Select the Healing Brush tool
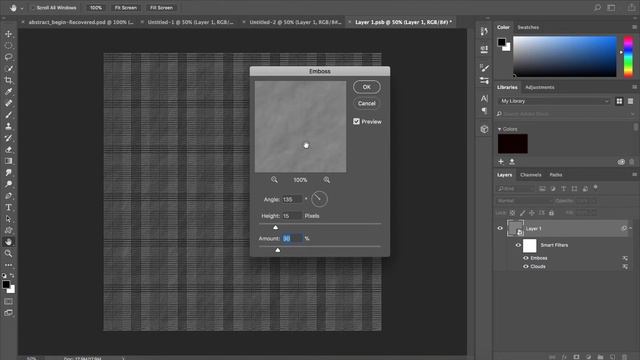The image size is (640, 360). click(x=9, y=103)
